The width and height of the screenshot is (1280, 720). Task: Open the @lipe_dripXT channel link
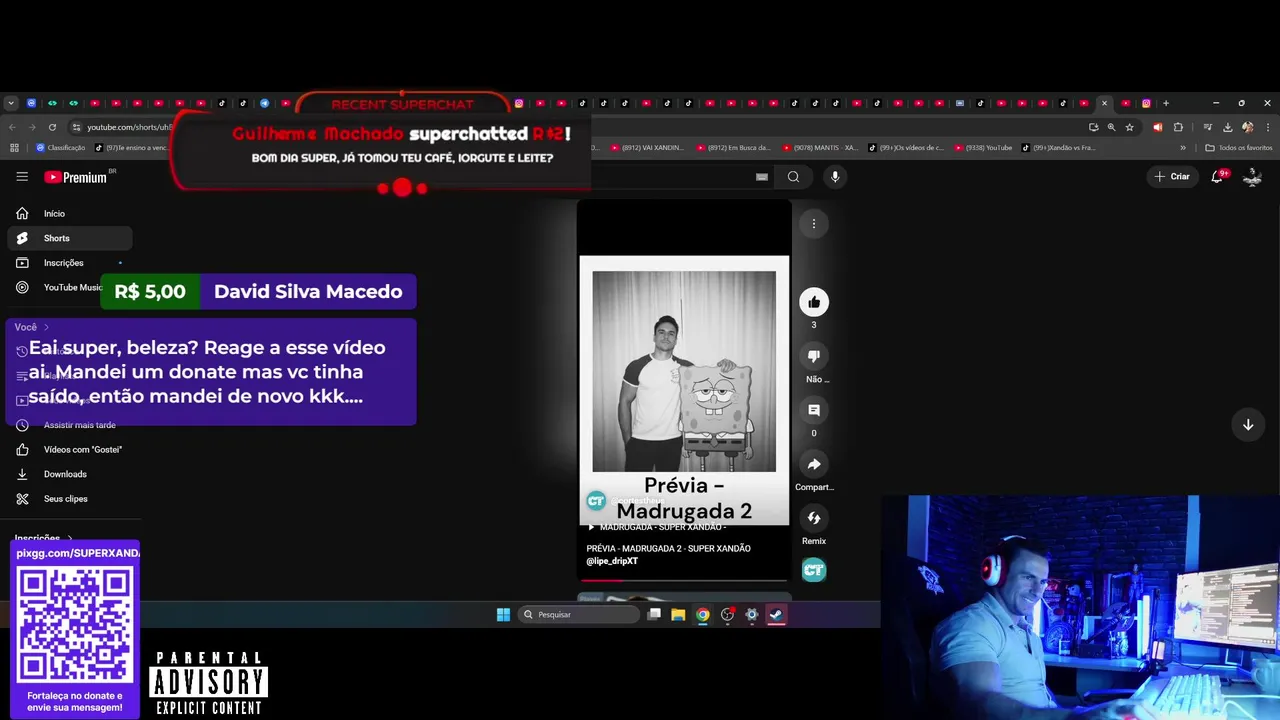click(612, 561)
